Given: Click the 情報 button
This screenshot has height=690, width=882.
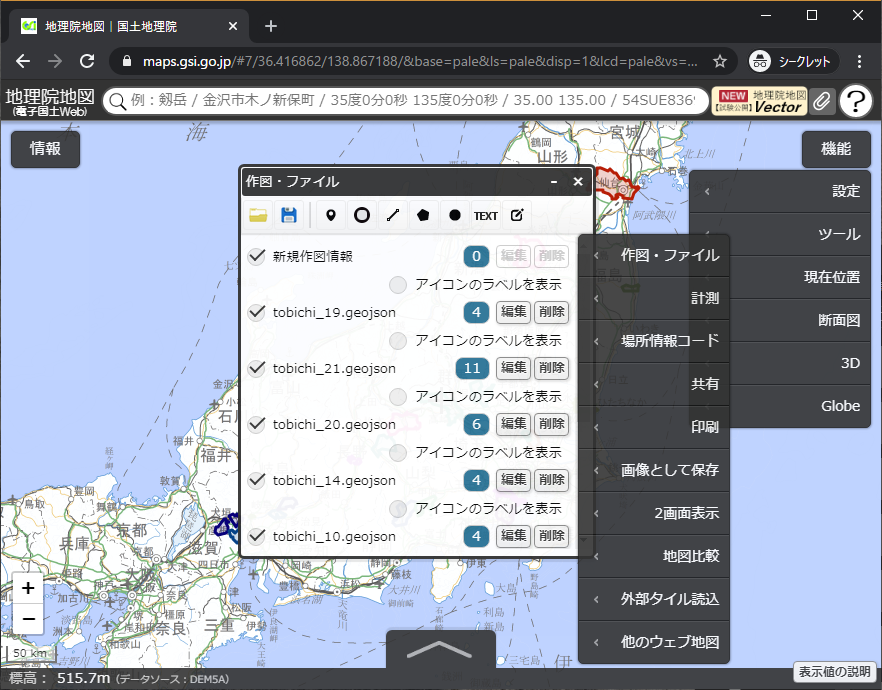Looking at the screenshot, I should [x=46, y=149].
